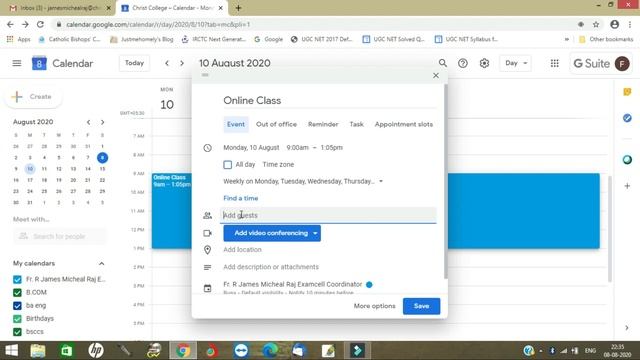640x360 pixels.
Task: Hide the side panel chevron
Action: click(627, 328)
